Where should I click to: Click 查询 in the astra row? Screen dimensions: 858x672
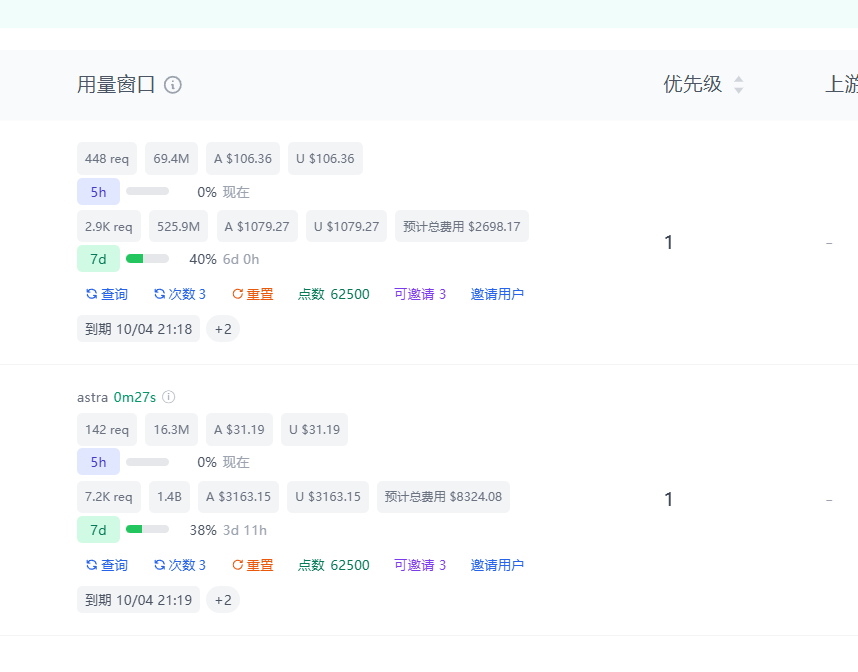[107, 565]
